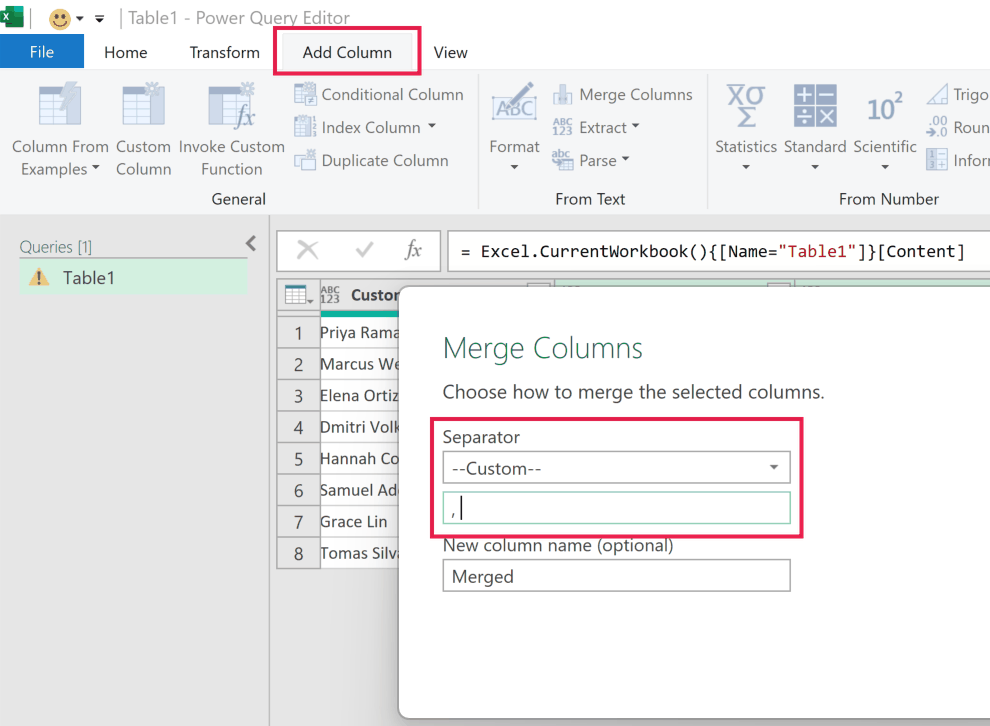Click the Hannah row cell

(359, 459)
